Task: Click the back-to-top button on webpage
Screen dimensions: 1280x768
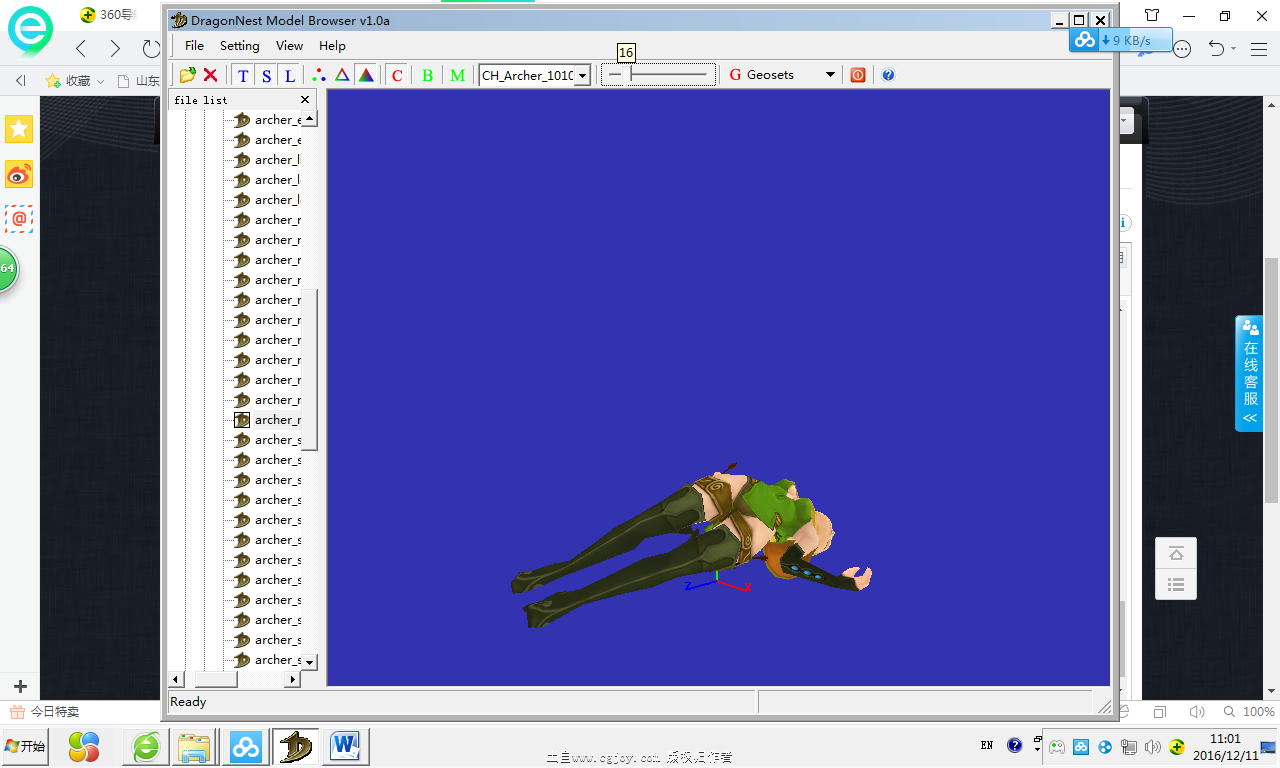Action: click(1176, 553)
